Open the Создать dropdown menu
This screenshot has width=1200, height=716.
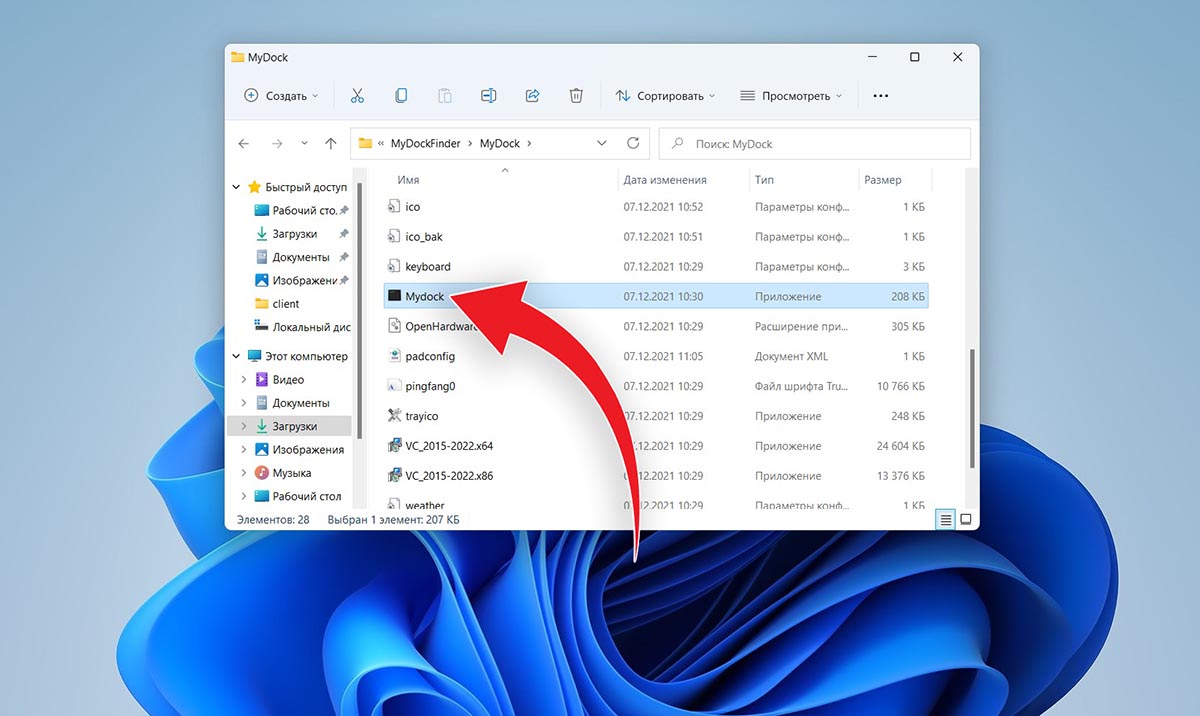(281, 96)
